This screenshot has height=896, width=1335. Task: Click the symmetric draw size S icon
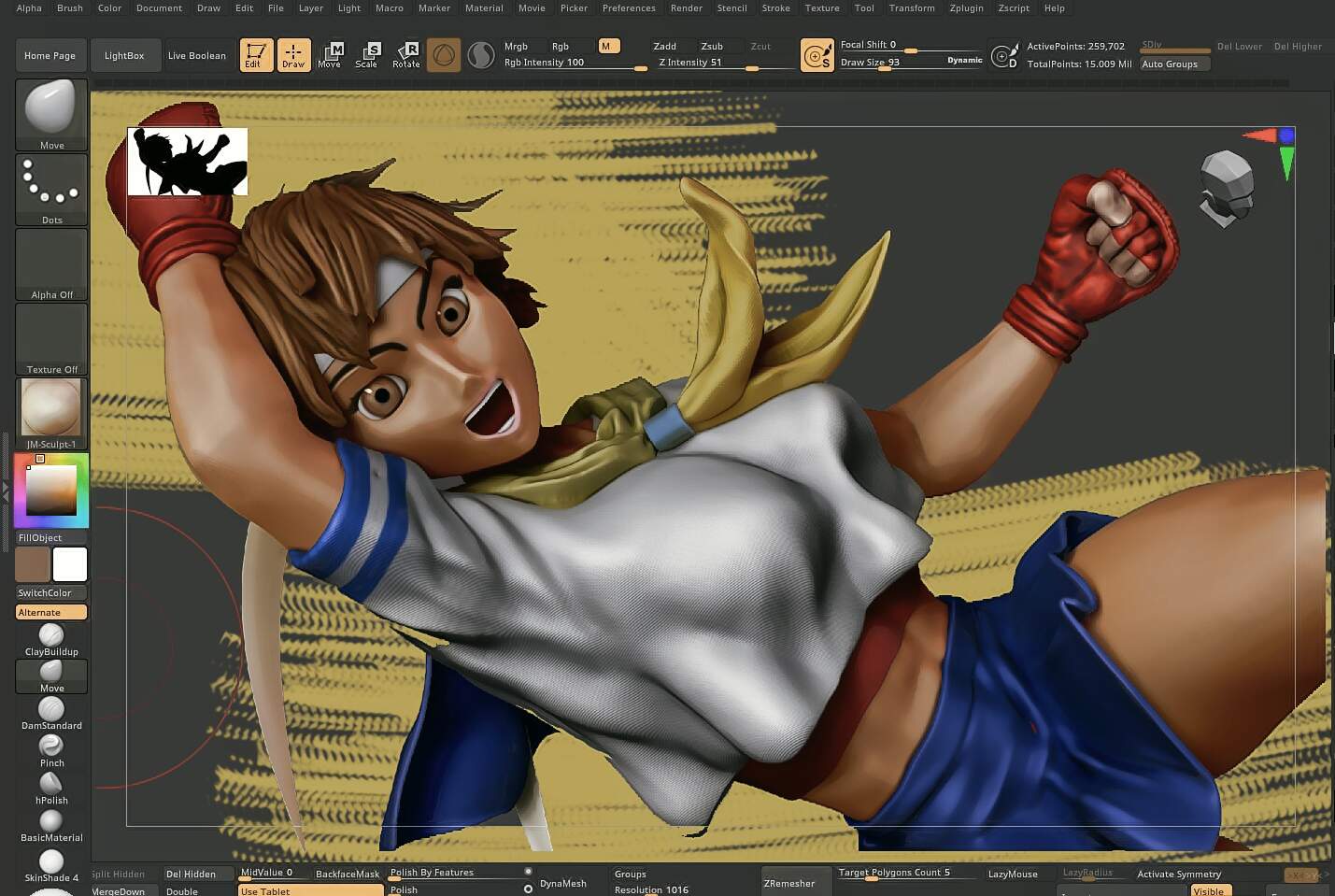point(817,55)
